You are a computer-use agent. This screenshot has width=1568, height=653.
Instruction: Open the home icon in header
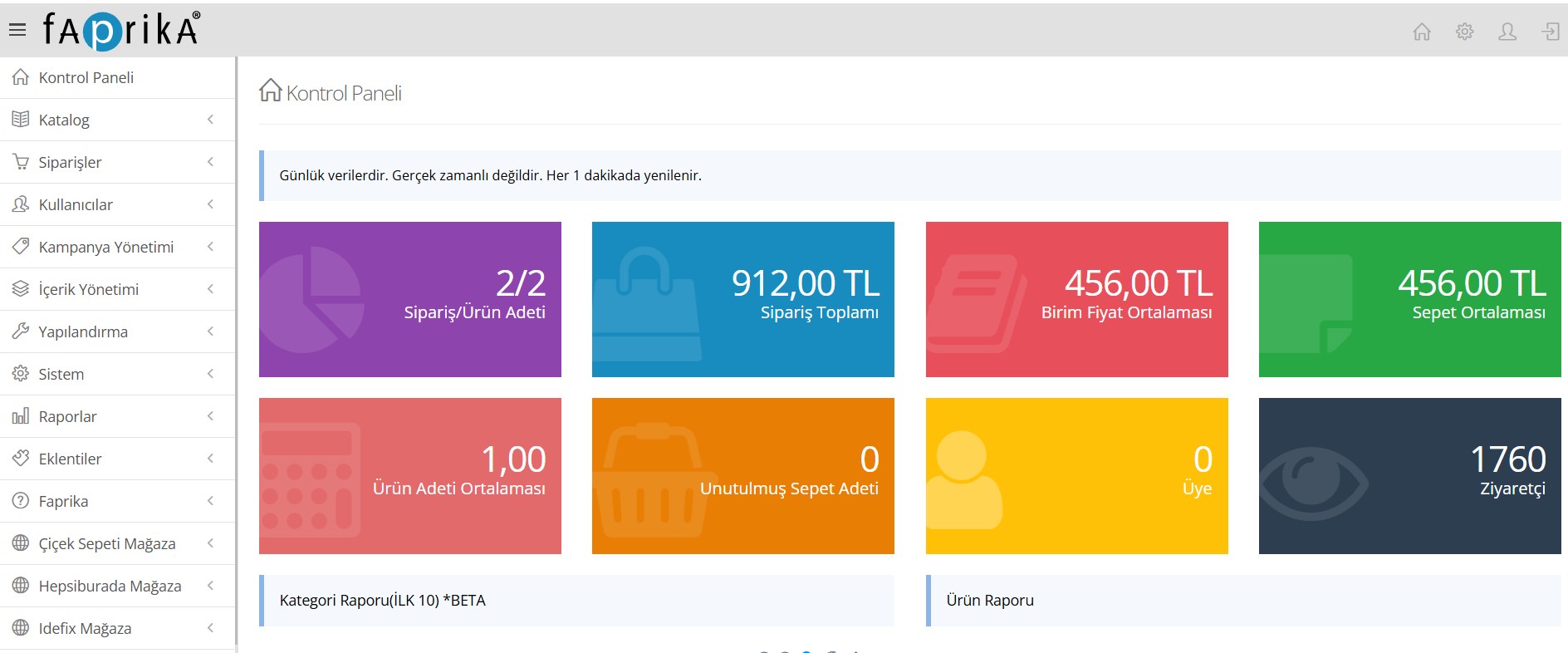pyautogui.click(x=1422, y=32)
